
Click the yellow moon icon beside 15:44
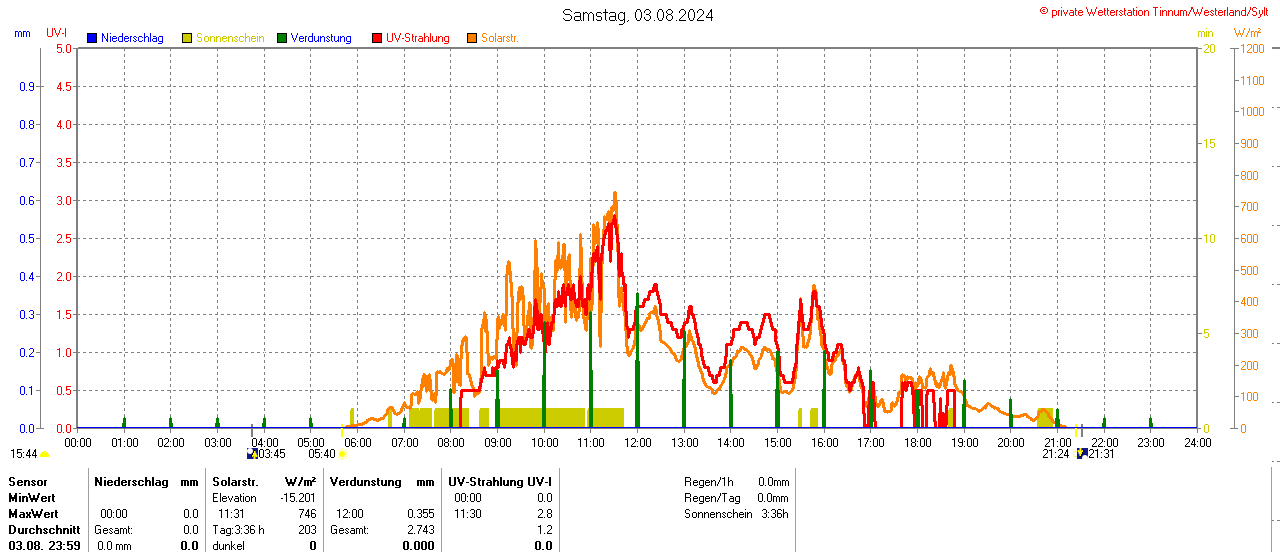point(45,454)
